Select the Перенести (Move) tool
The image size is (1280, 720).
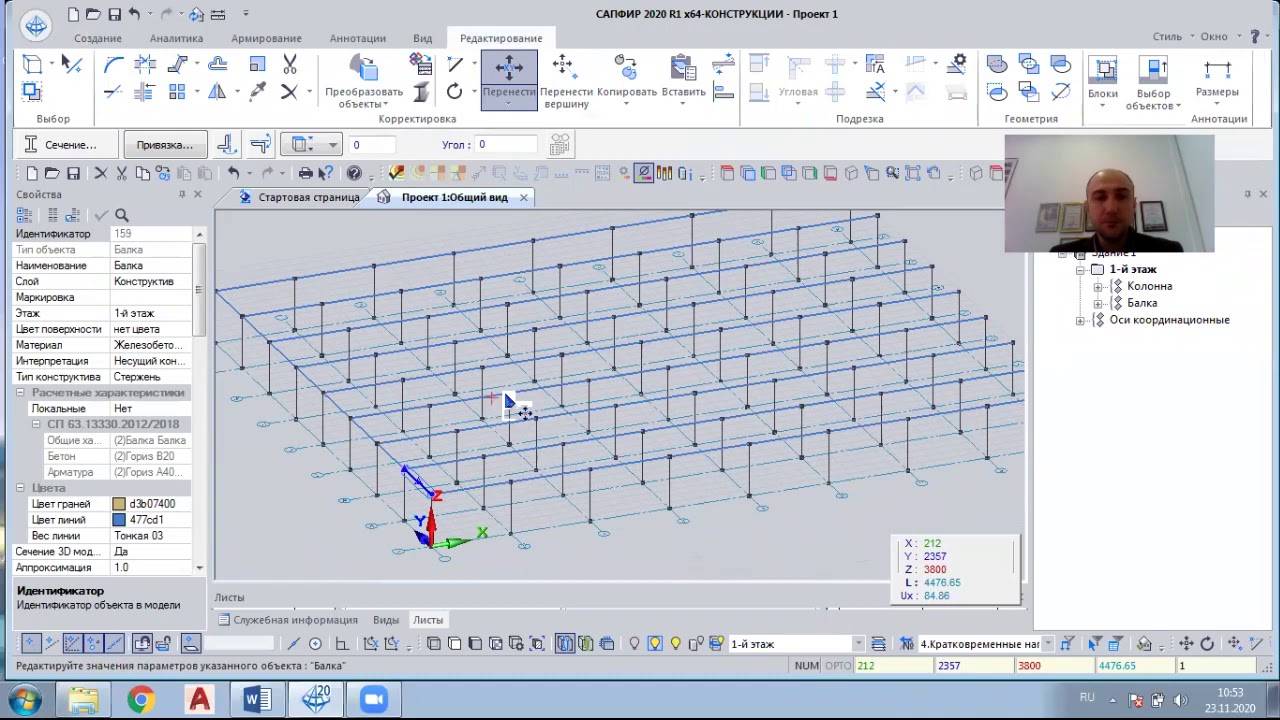509,79
